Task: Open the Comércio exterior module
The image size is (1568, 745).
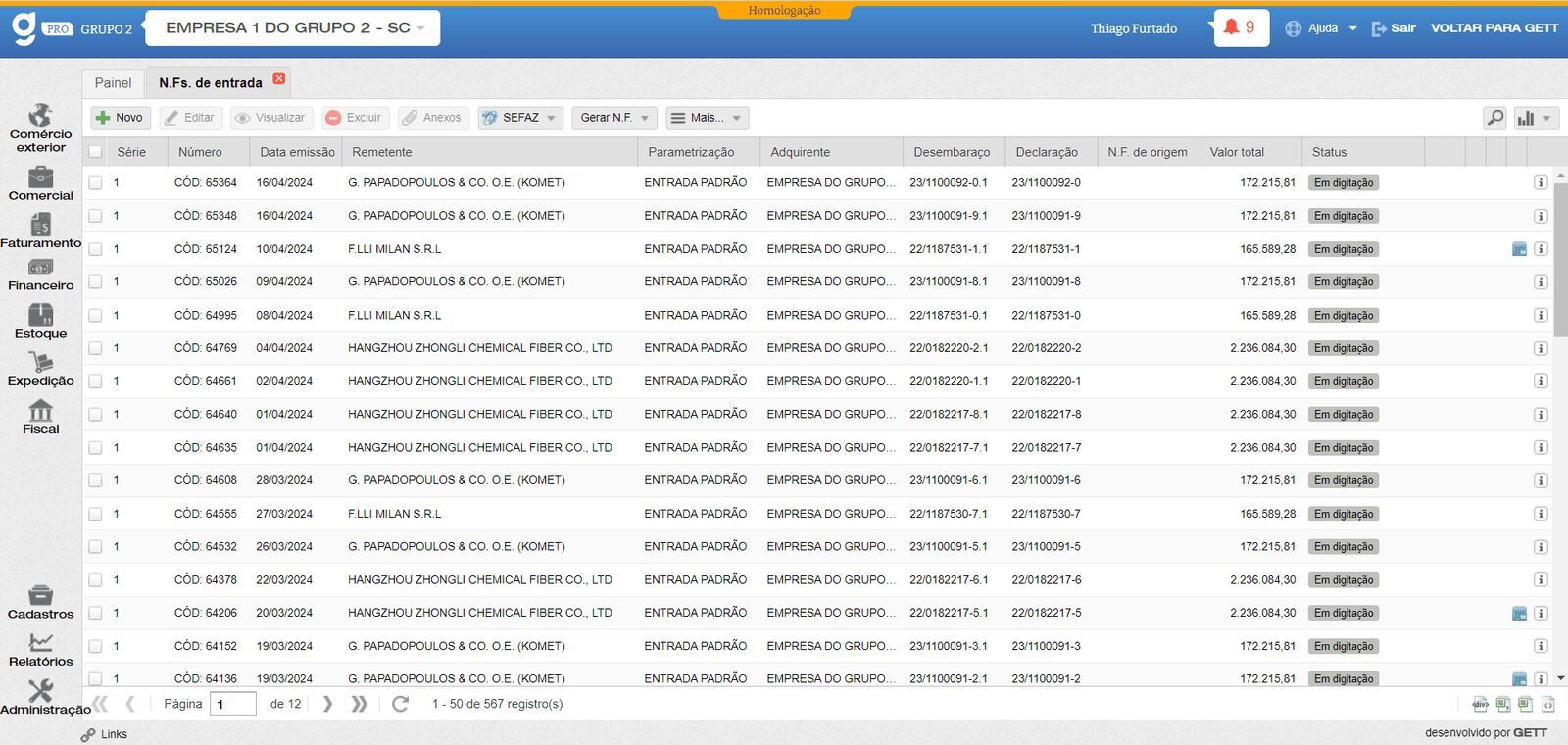Action: 40,128
